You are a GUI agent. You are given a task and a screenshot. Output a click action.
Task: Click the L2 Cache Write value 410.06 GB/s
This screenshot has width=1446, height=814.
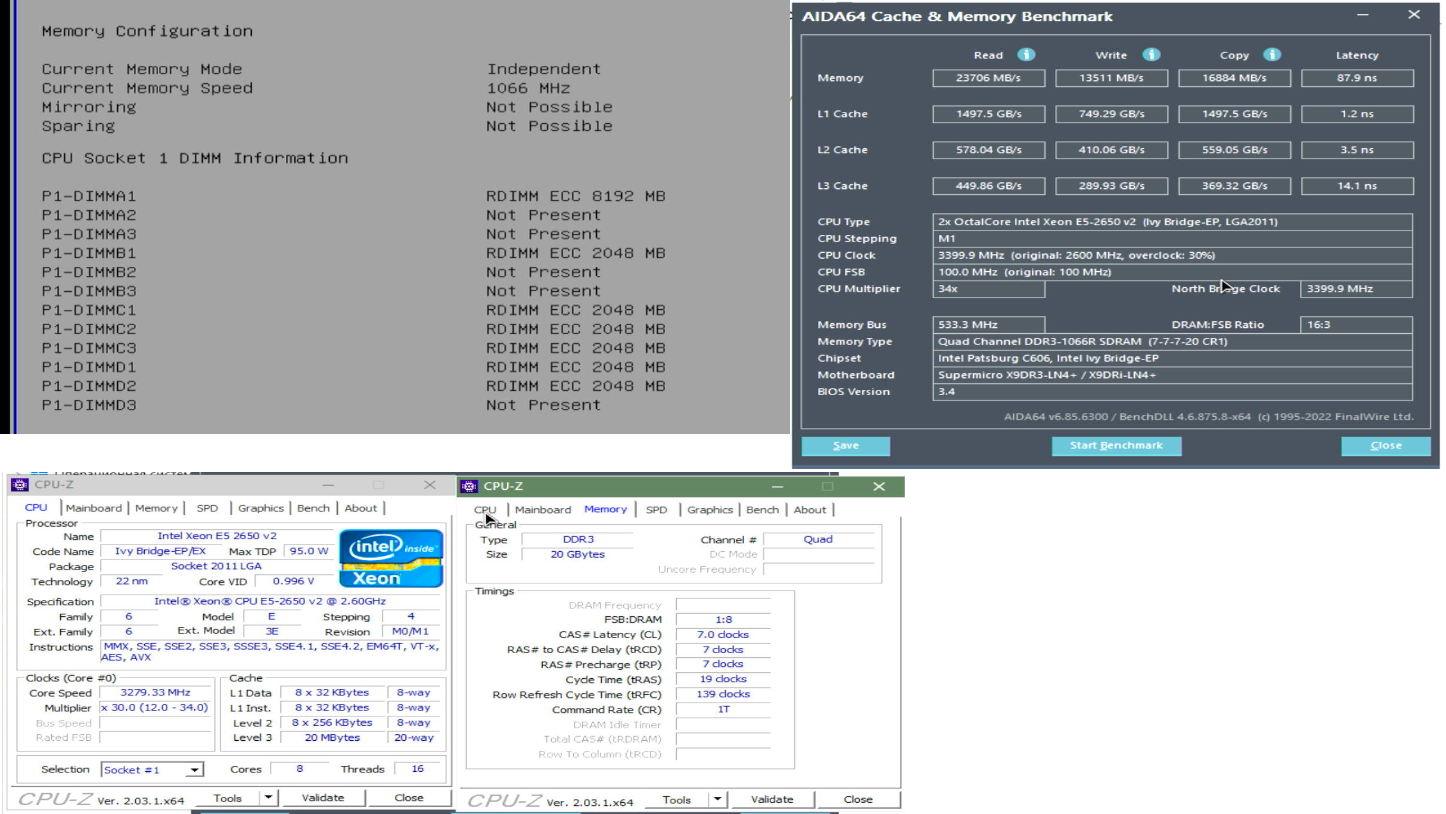(1112, 150)
